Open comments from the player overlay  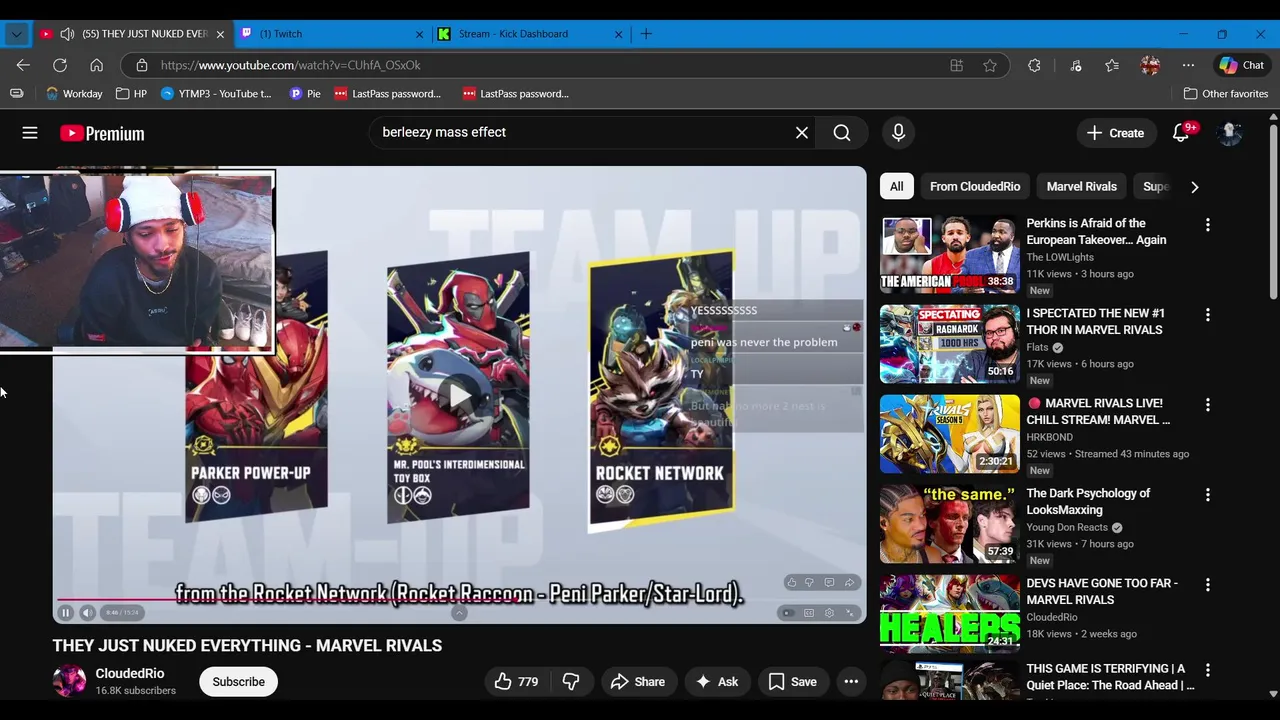click(x=829, y=582)
